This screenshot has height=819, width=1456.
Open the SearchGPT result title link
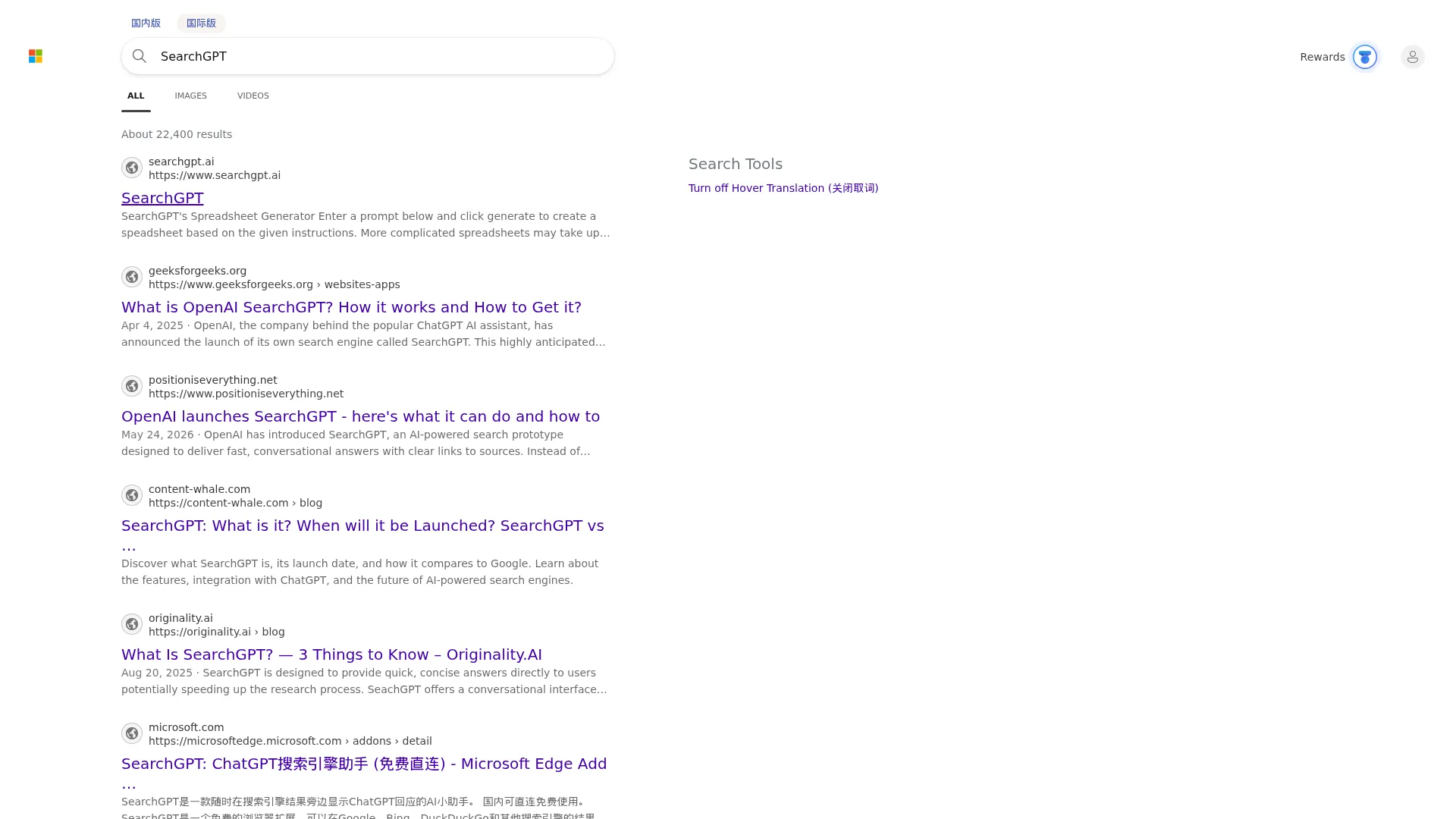click(162, 198)
